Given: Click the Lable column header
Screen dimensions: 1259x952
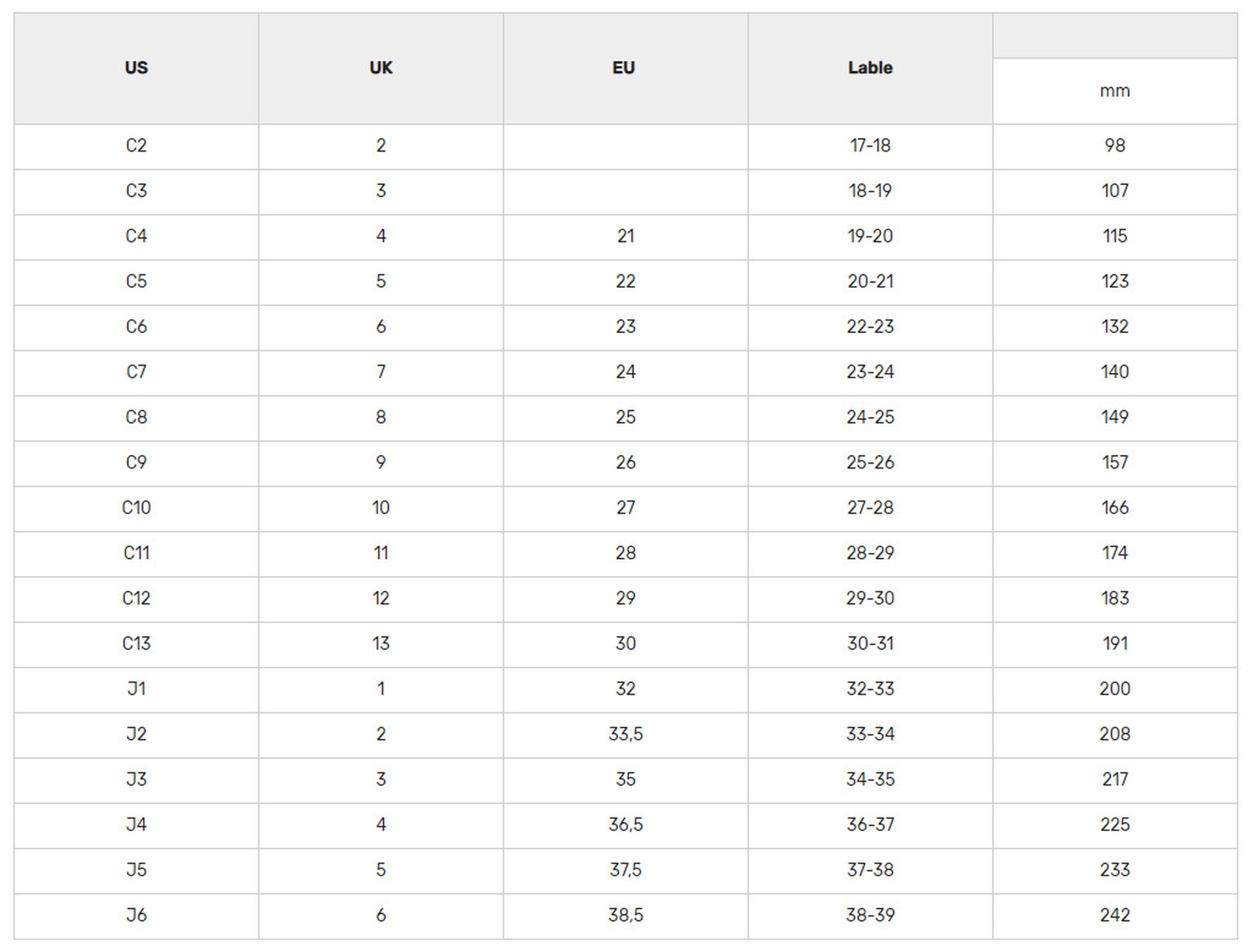Looking at the screenshot, I should point(870,68).
